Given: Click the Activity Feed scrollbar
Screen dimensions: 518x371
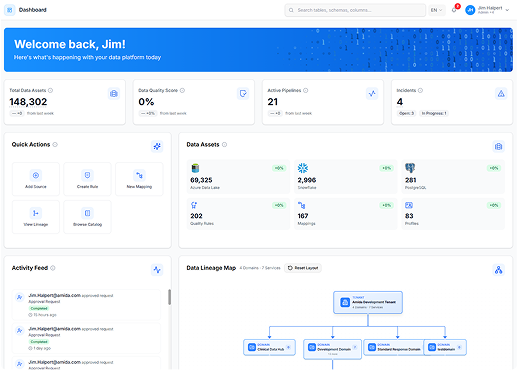Looking at the screenshot, I should (x=169, y=297).
